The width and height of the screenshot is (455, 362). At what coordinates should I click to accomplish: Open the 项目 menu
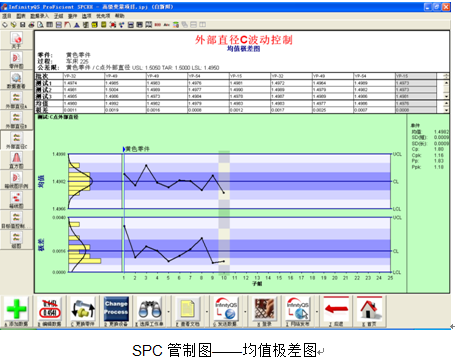pyautogui.click(x=6, y=16)
